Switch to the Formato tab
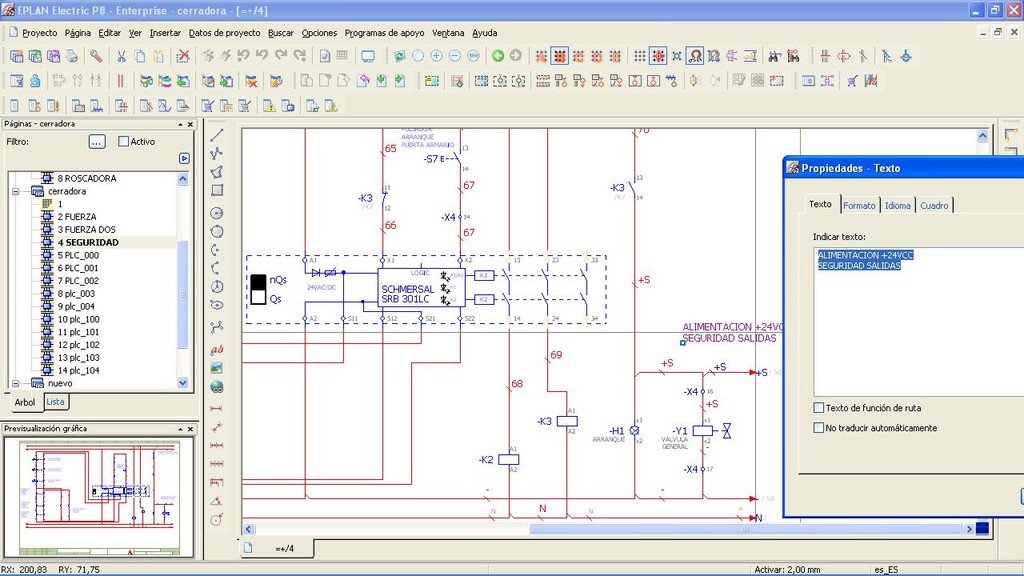 click(x=859, y=205)
